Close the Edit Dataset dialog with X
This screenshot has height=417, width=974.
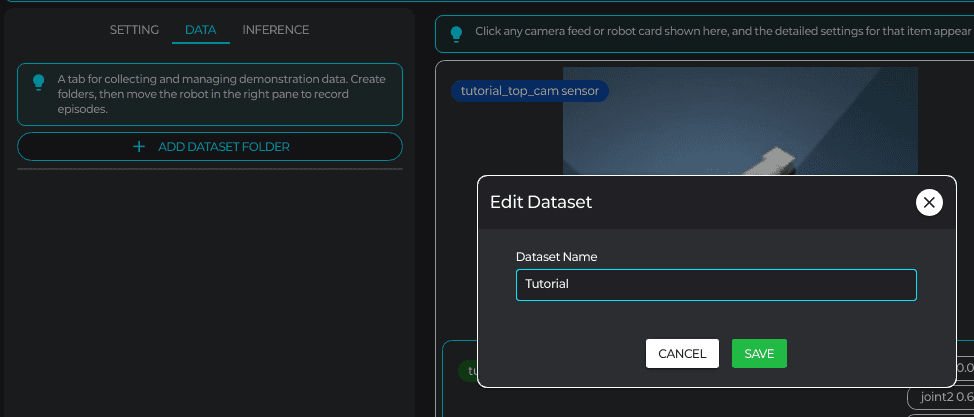929,202
